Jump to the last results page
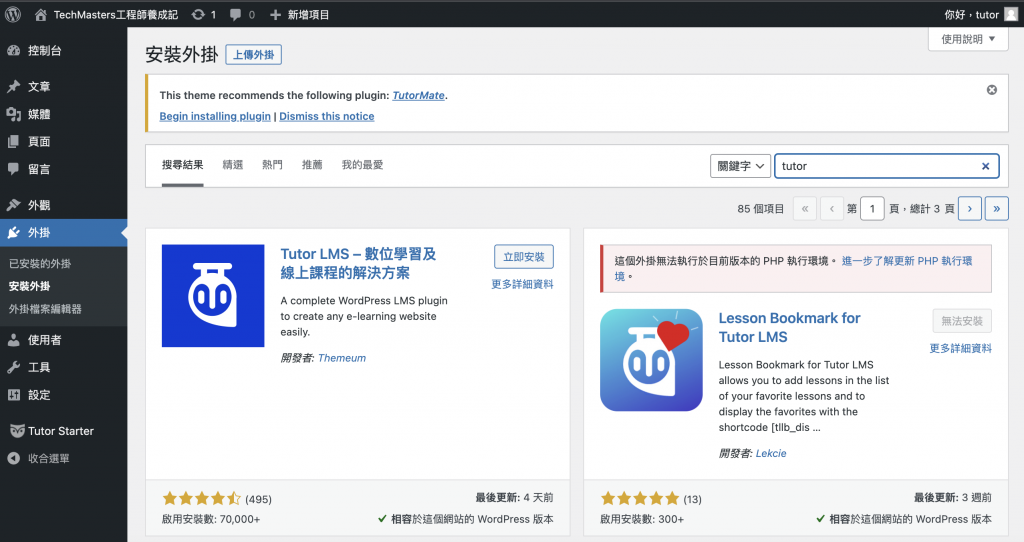The height and width of the screenshot is (542, 1024). point(997,208)
